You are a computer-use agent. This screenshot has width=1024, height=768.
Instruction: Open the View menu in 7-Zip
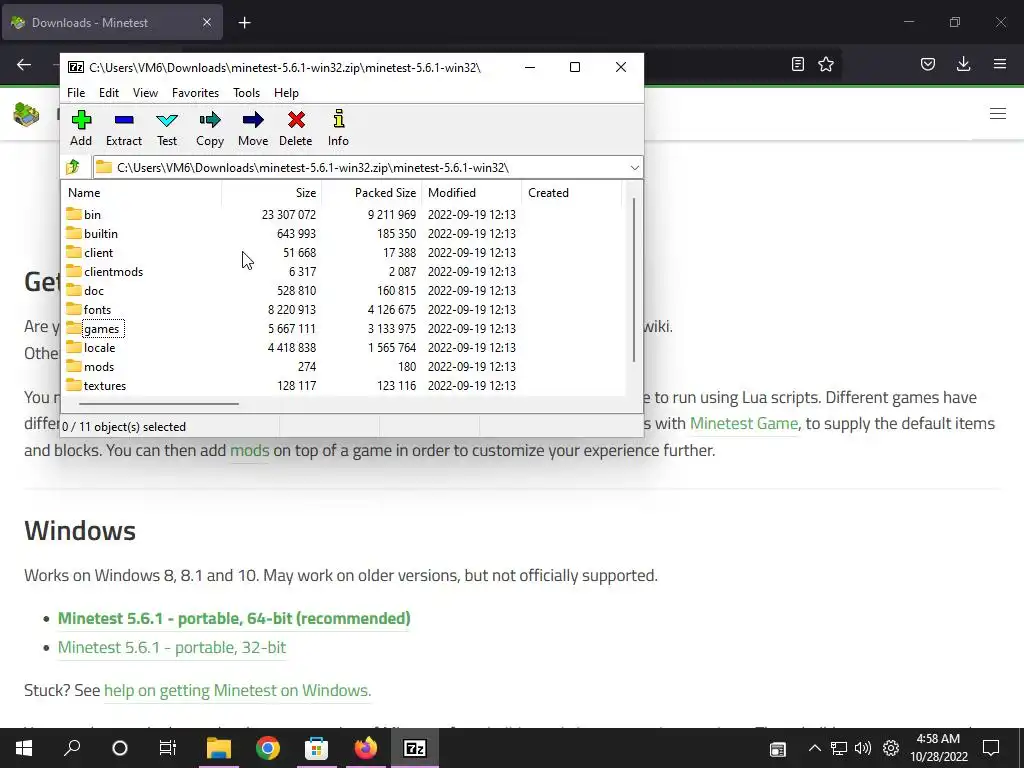pyautogui.click(x=145, y=93)
